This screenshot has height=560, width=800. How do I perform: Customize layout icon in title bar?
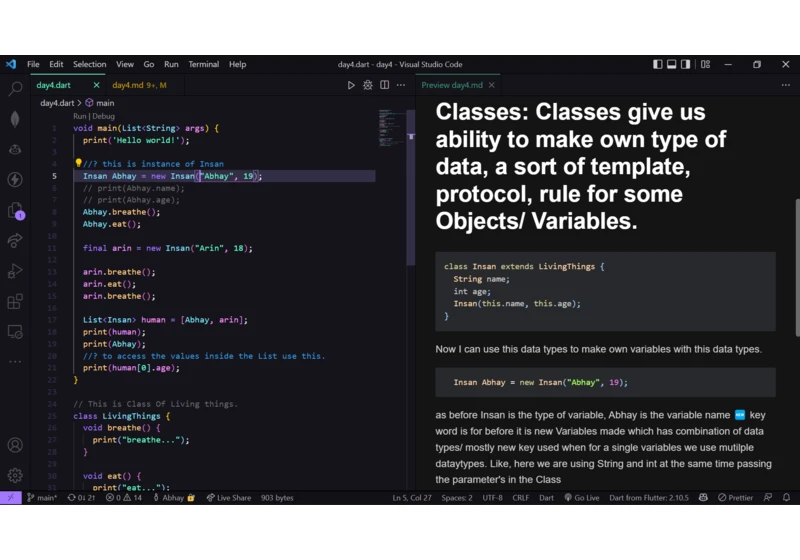[706, 64]
